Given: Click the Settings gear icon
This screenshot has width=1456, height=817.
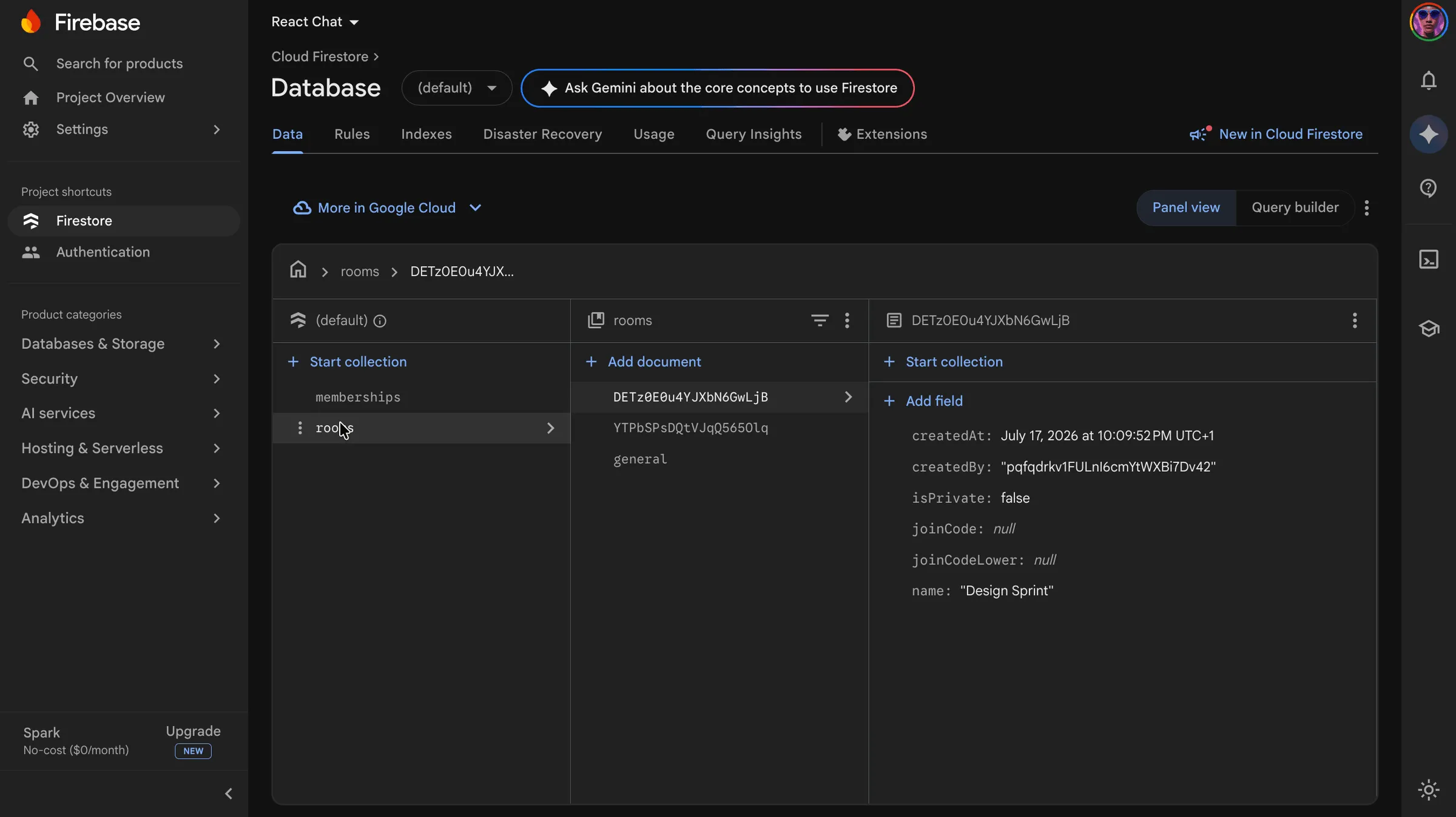Looking at the screenshot, I should 30,129.
